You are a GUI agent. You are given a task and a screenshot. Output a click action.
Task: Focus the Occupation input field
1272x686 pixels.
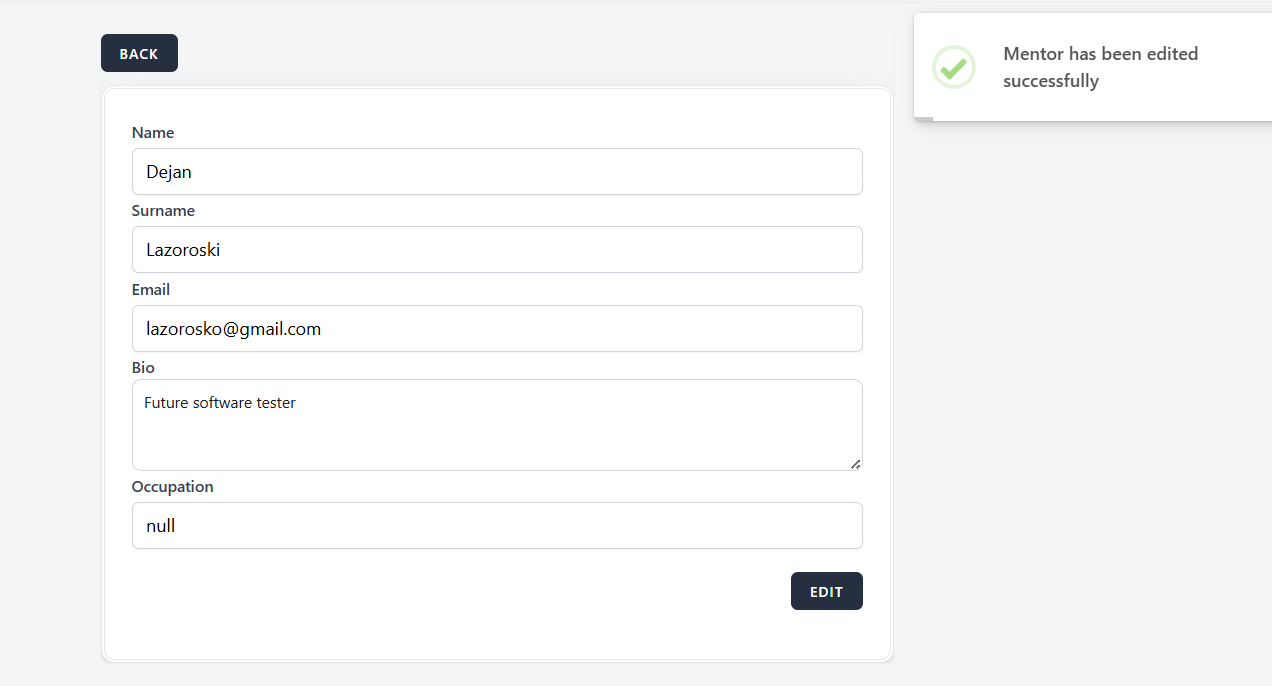pyautogui.click(x=497, y=526)
